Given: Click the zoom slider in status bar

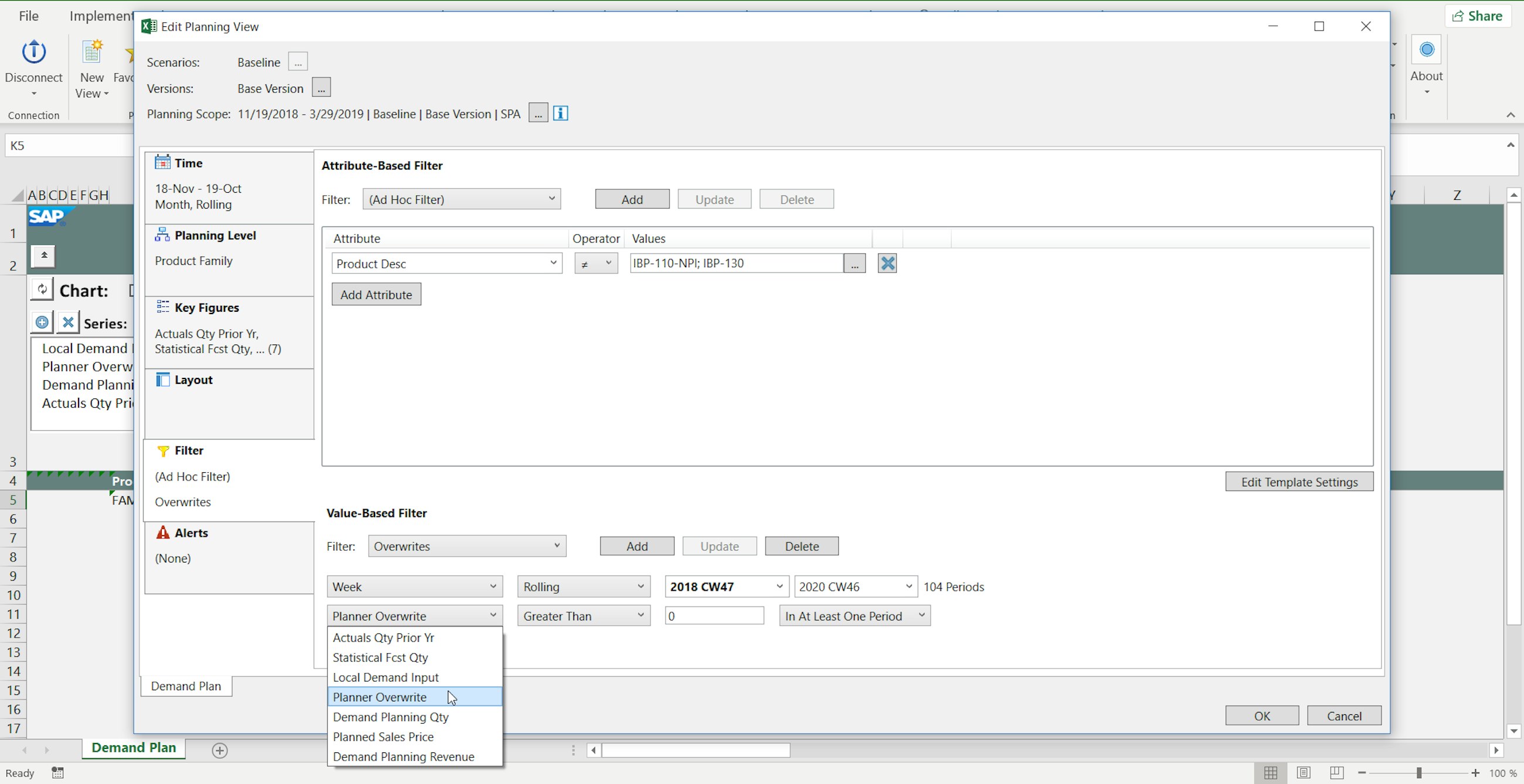Looking at the screenshot, I should (x=1418, y=773).
